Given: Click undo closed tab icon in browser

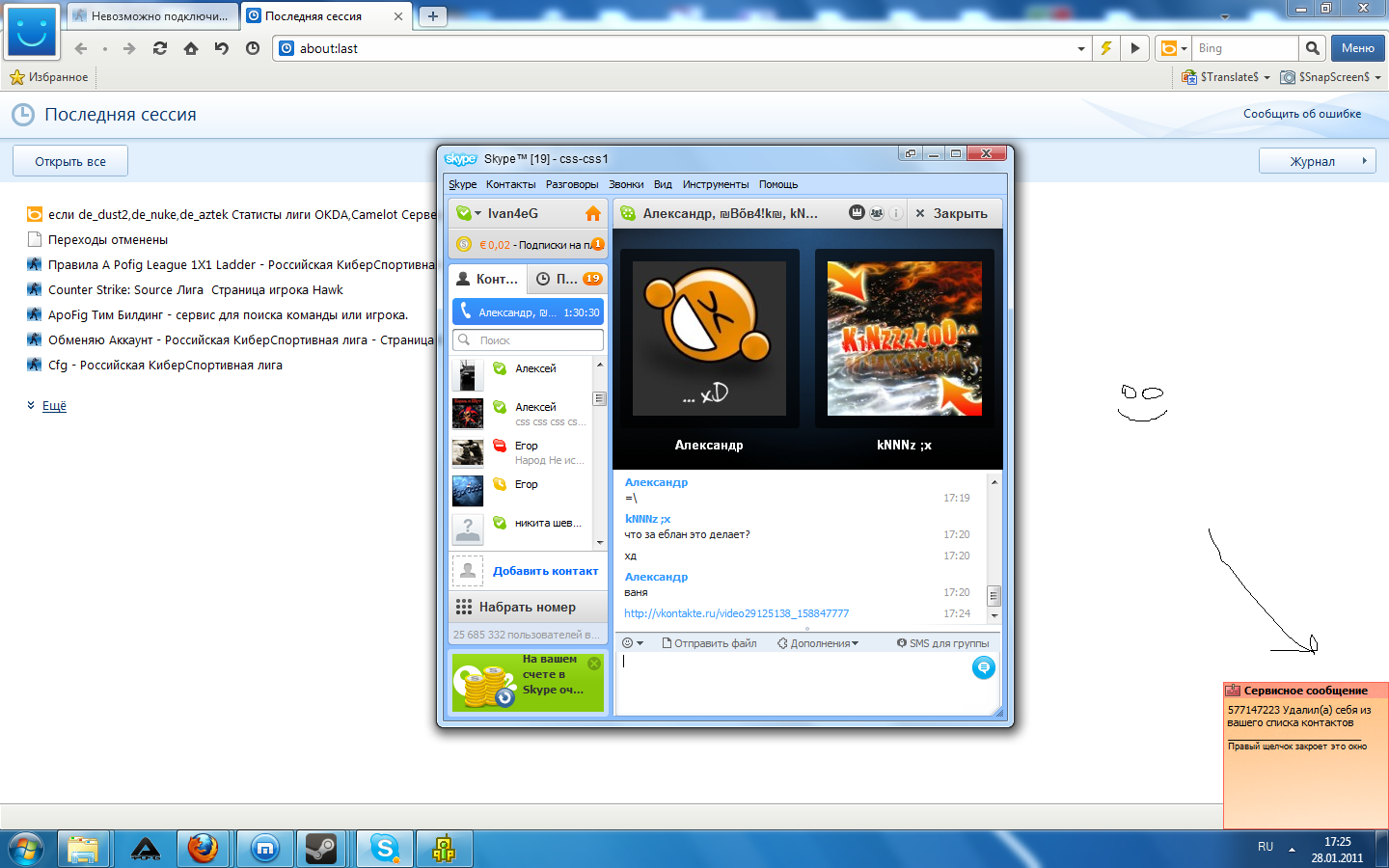Looking at the screenshot, I should tap(222, 48).
